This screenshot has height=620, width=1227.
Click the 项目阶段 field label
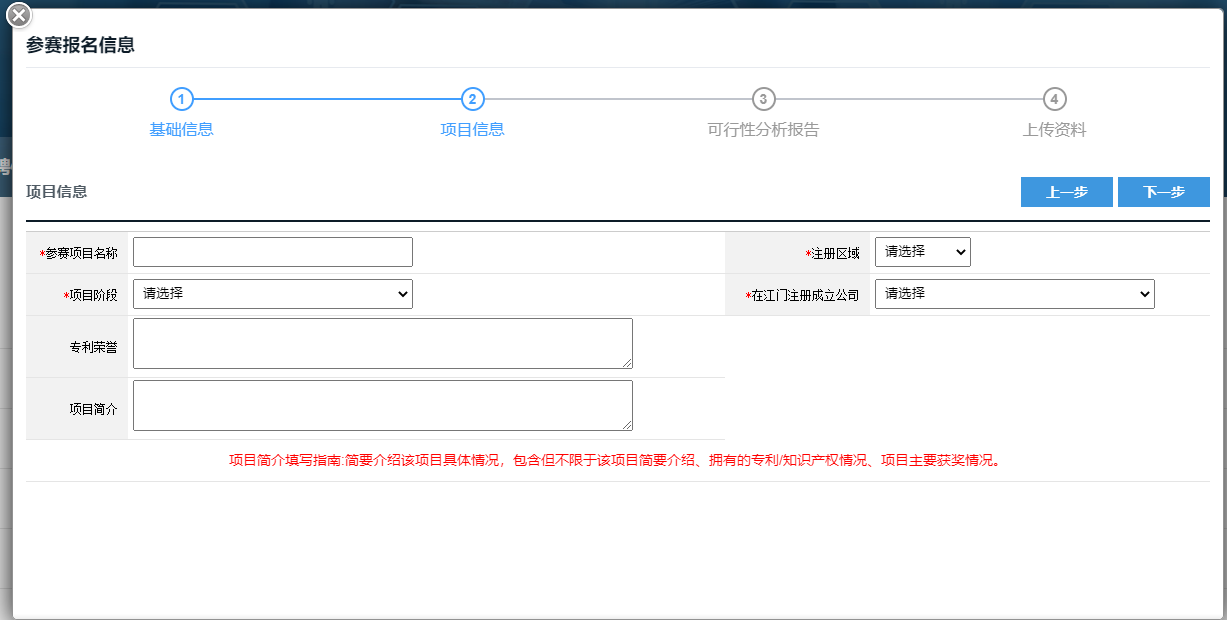90,295
